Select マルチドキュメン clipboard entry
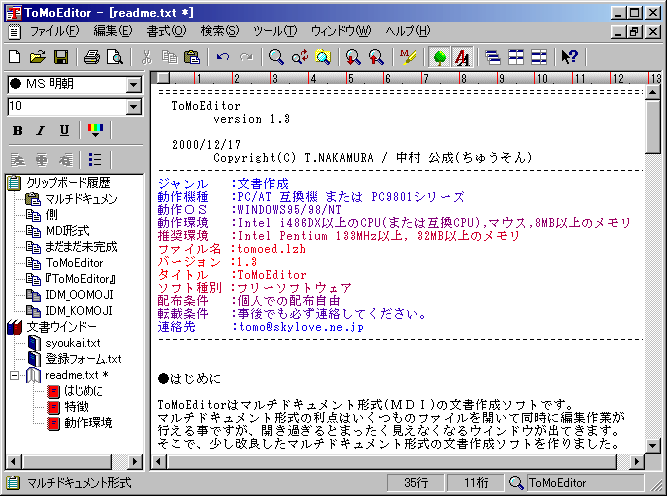This screenshot has width=667, height=496. pyautogui.click(x=81, y=199)
